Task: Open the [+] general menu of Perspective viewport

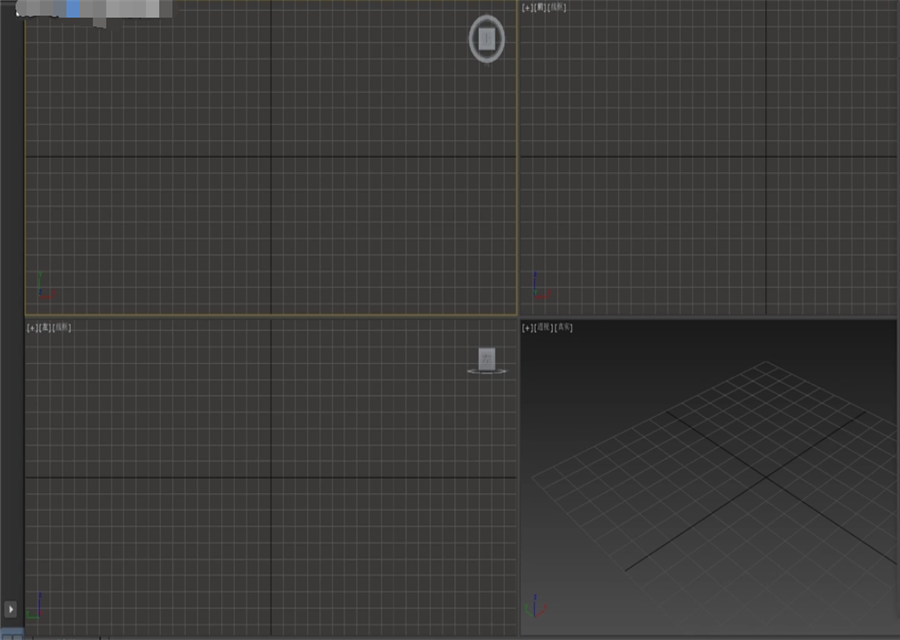Action: pos(527,326)
